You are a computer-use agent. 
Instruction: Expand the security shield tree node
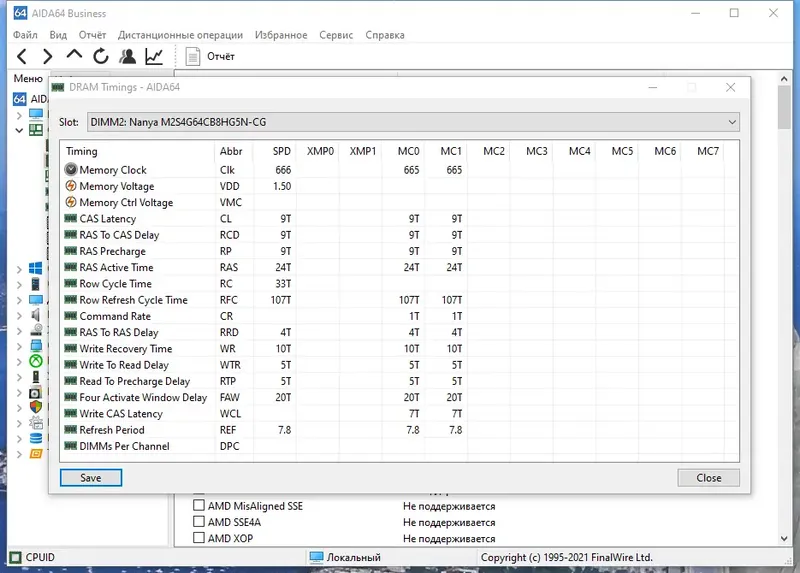click(19, 408)
